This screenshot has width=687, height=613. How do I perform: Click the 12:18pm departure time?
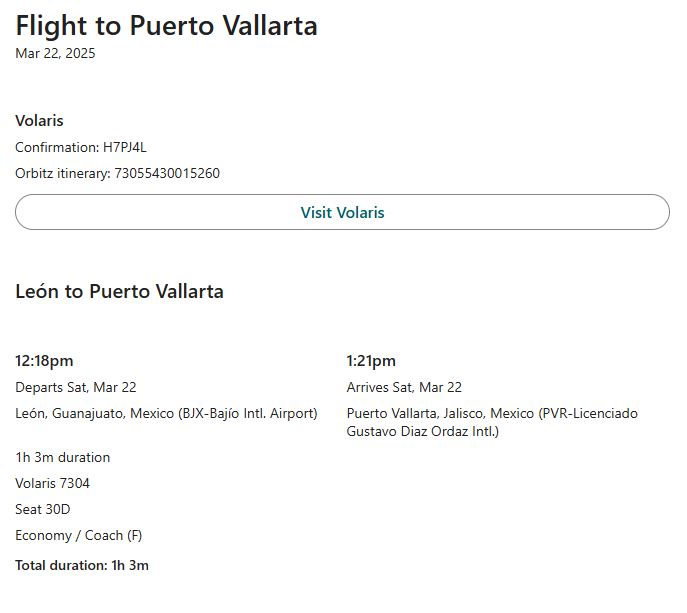[x=44, y=361]
